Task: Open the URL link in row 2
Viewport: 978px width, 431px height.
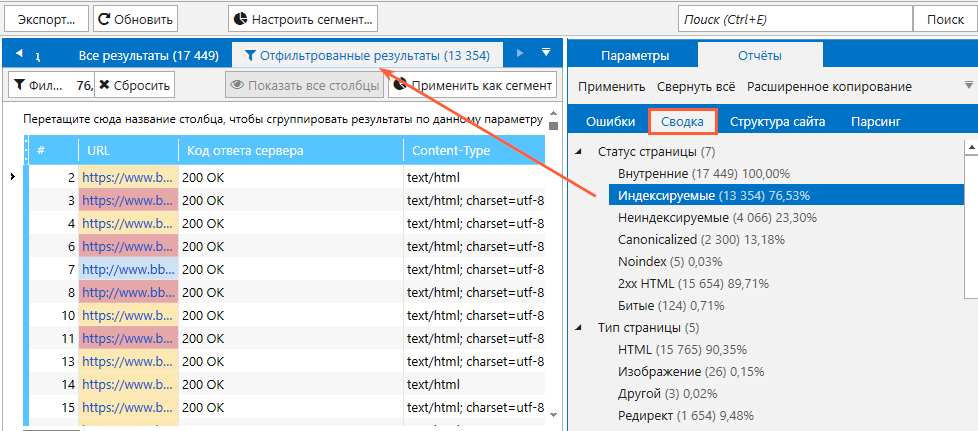Action: click(127, 177)
